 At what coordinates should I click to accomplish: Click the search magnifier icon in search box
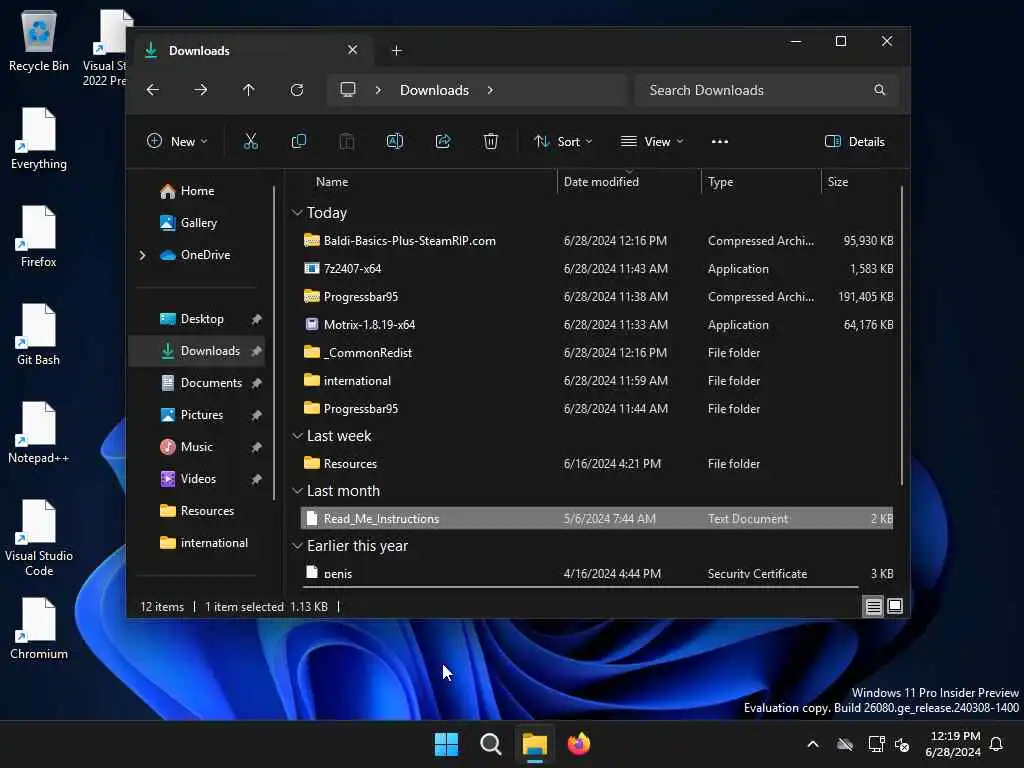880,90
